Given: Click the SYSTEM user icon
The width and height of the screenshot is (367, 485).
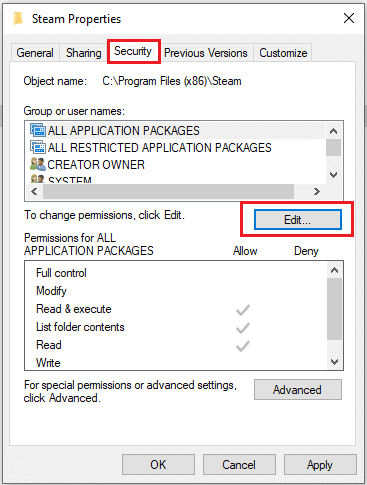Looking at the screenshot, I should (38, 179).
